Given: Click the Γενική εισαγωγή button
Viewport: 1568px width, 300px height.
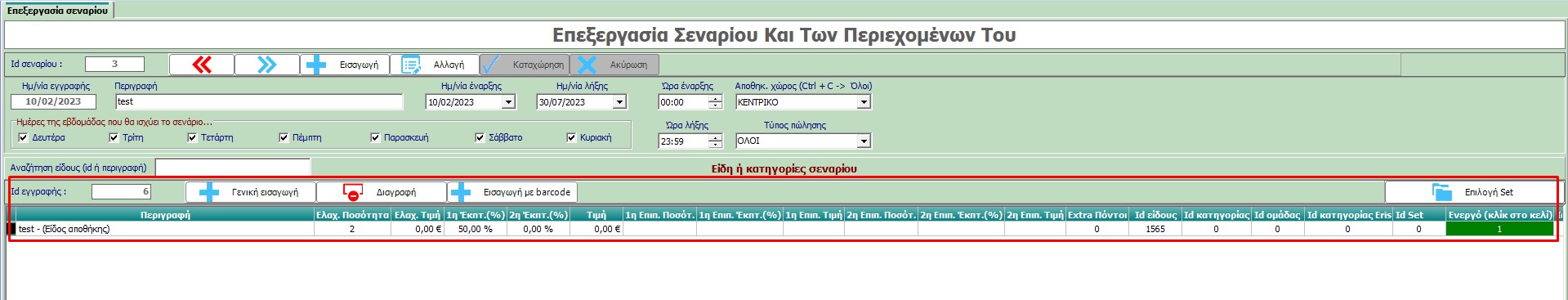Looking at the screenshot, I should pos(251,192).
